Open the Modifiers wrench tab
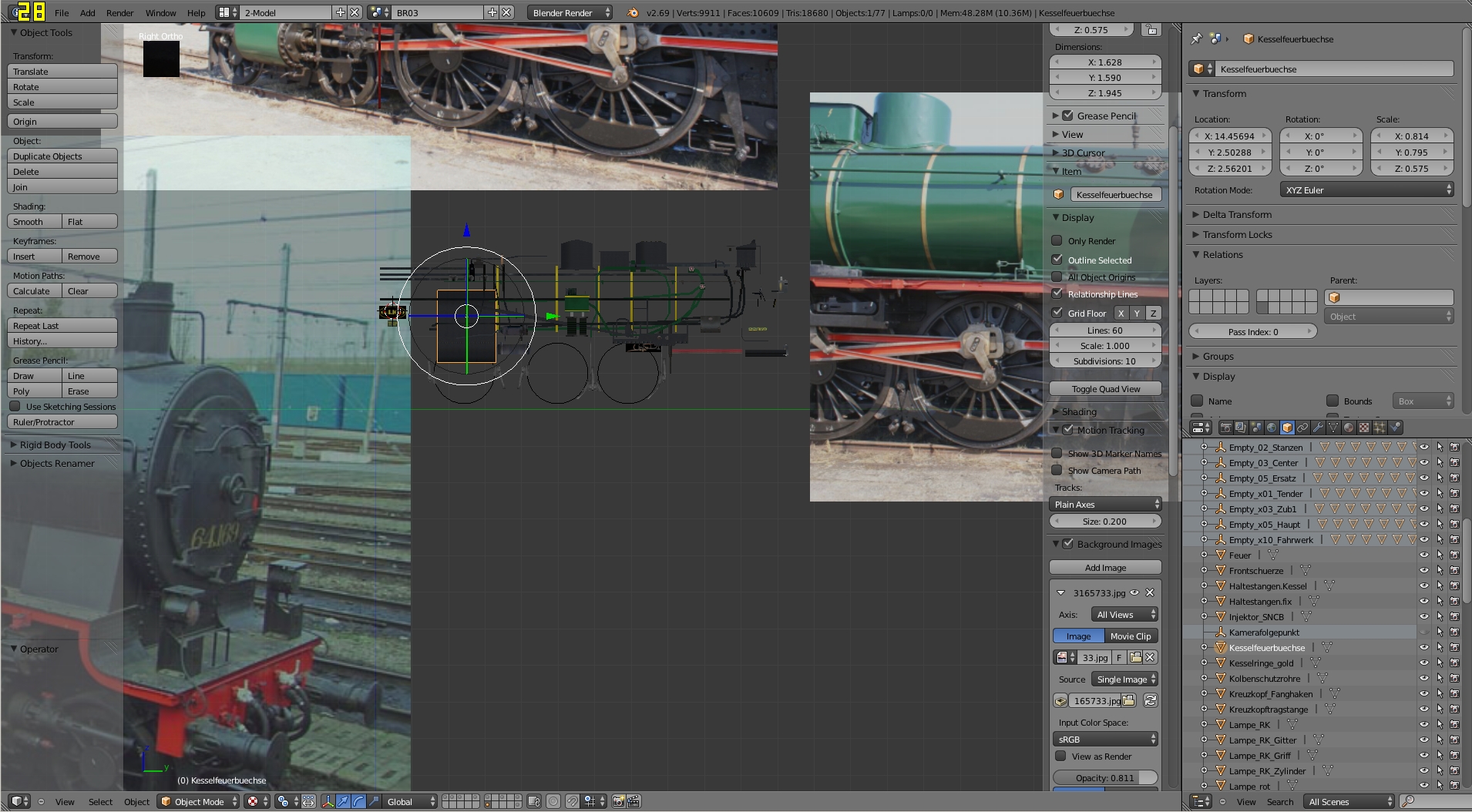This screenshot has height=812, width=1472. tap(1318, 428)
